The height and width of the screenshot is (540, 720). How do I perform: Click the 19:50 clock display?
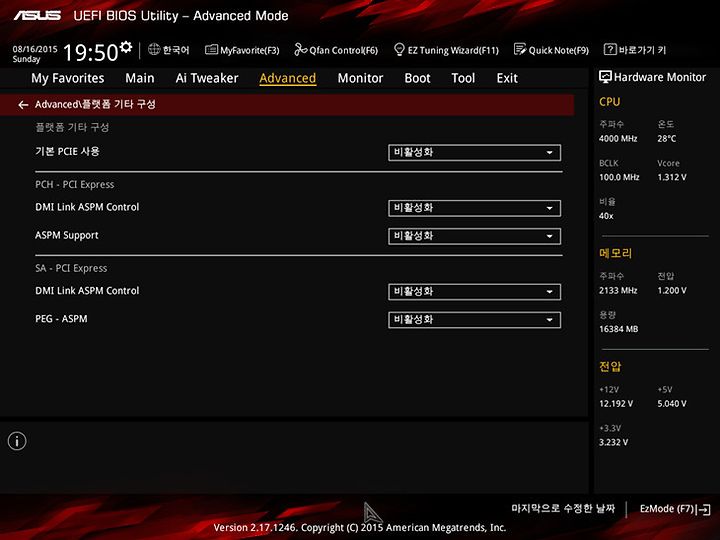tap(90, 52)
